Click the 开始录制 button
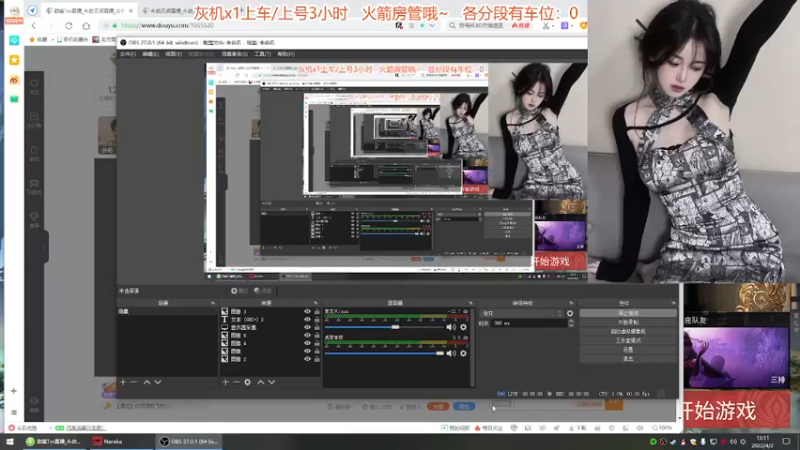 (628, 322)
